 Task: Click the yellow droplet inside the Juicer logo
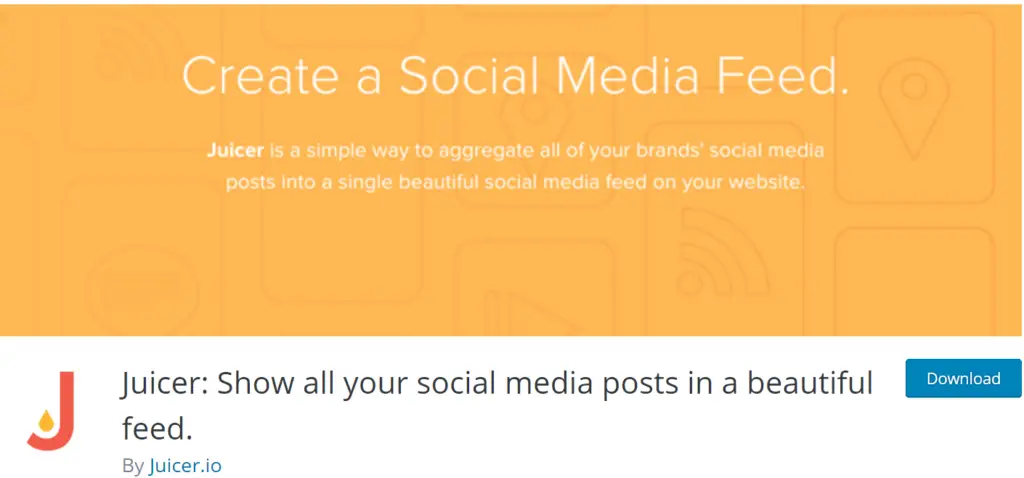click(x=46, y=423)
